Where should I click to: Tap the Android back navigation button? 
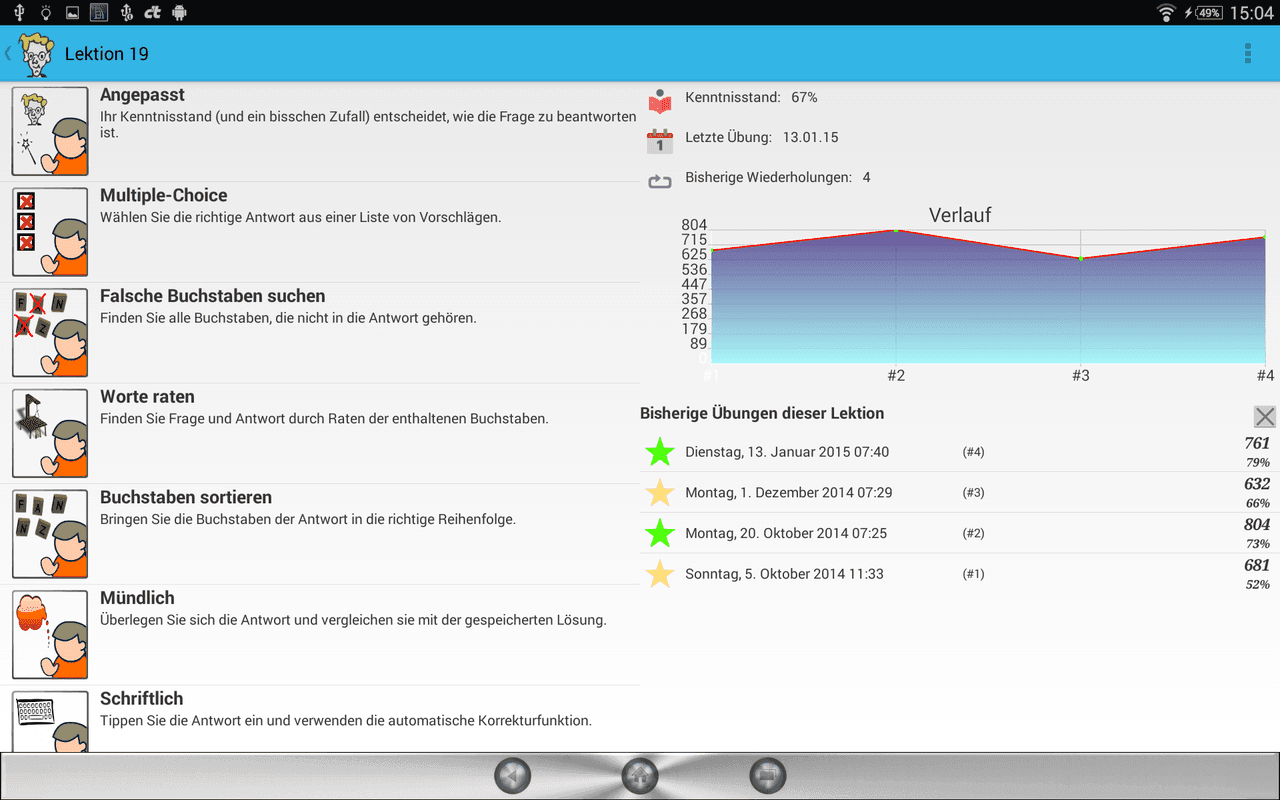[513, 776]
